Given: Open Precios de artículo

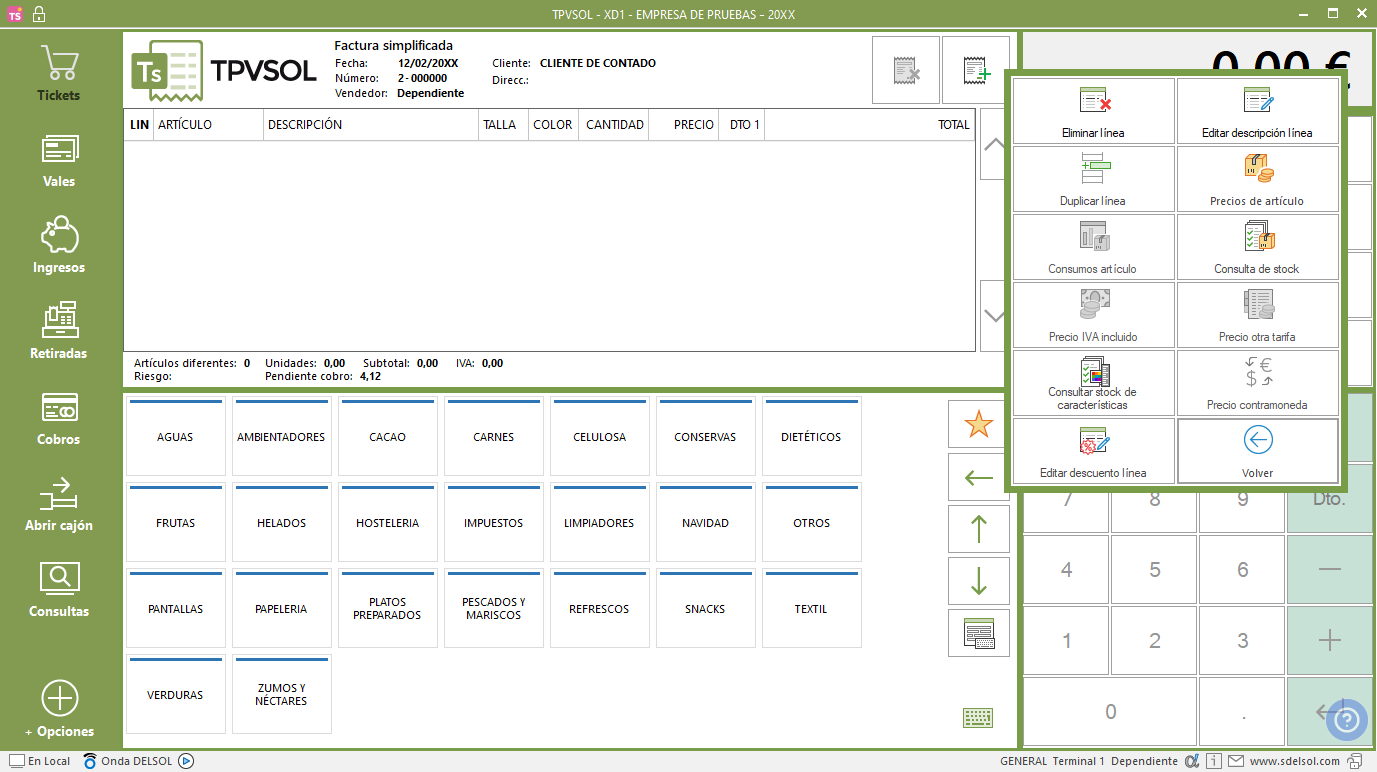Looking at the screenshot, I should coord(1258,179).
